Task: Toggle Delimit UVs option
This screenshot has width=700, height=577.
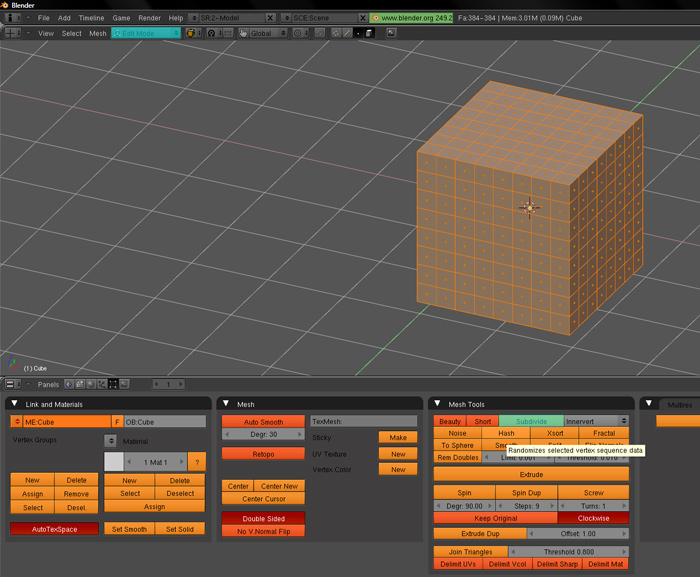Action: coord(458,564)
